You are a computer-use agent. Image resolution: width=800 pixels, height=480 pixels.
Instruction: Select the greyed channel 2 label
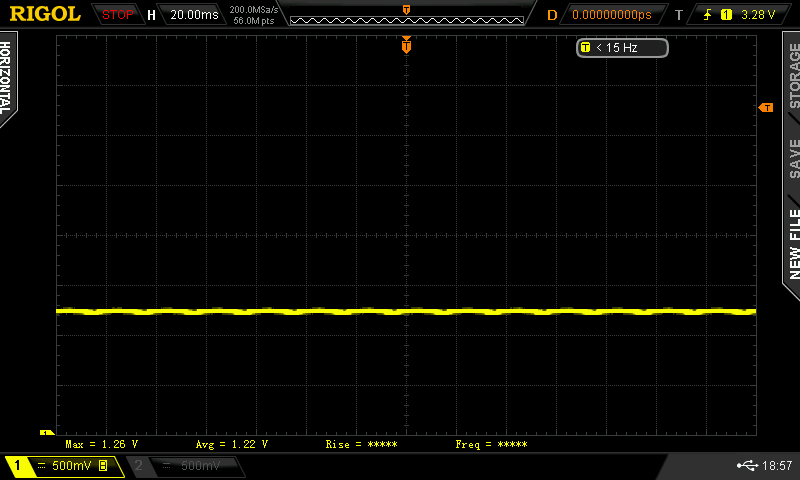(x=138, y=465)
